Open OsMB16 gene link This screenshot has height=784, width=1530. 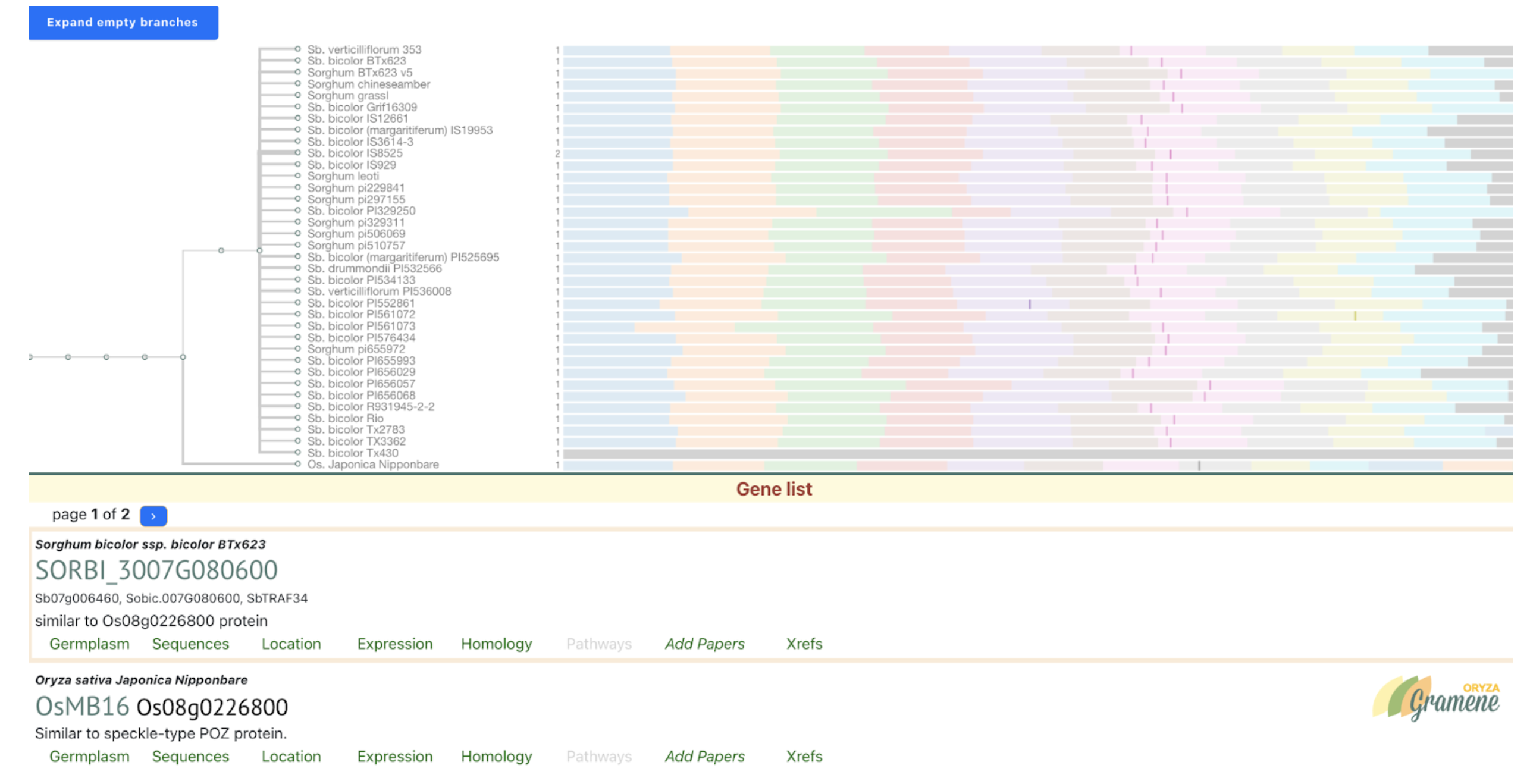click(82, 707)
